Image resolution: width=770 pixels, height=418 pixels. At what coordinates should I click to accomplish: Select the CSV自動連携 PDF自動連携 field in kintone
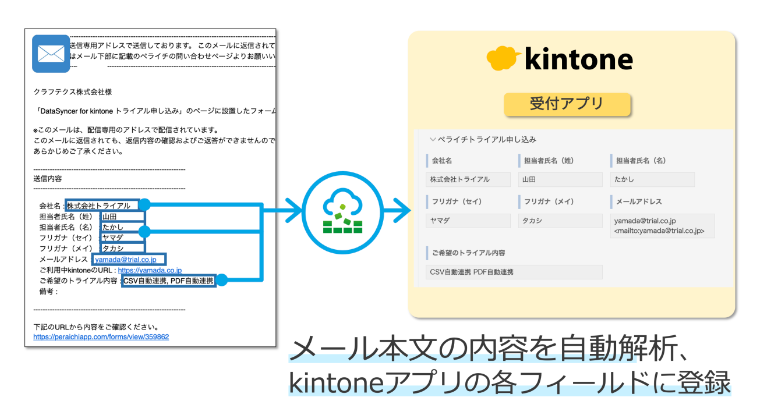(514, 272)
